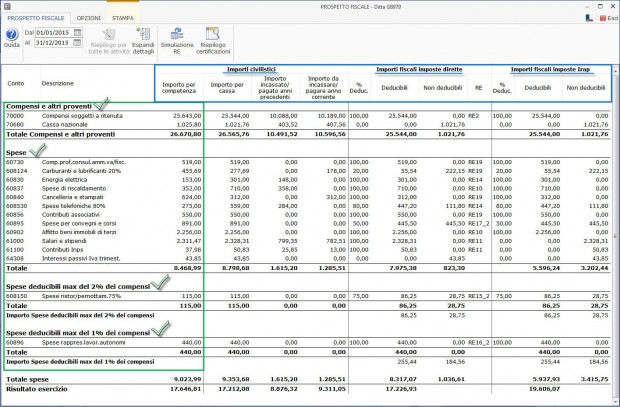Screen dimensions: 620x407
Task: Select row 60895 Spese per convegni e corsi
Action: coord(308,223)
